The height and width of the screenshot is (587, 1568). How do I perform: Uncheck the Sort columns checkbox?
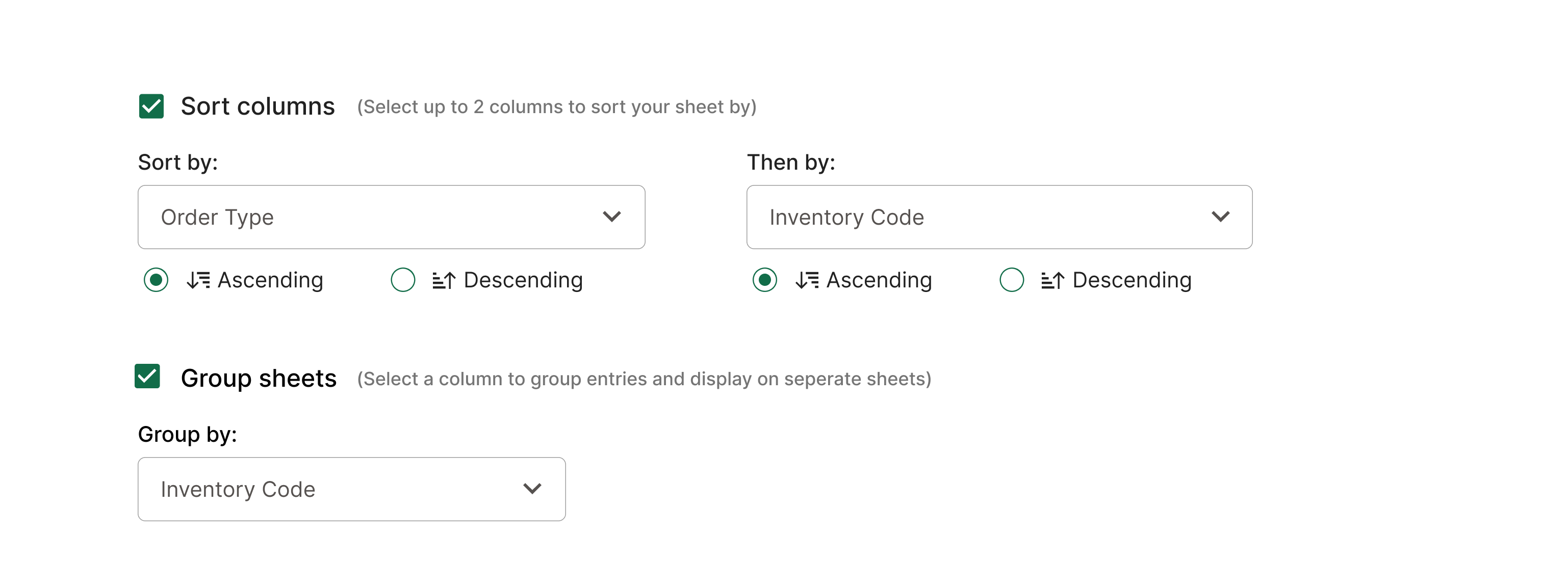point(151,106)
